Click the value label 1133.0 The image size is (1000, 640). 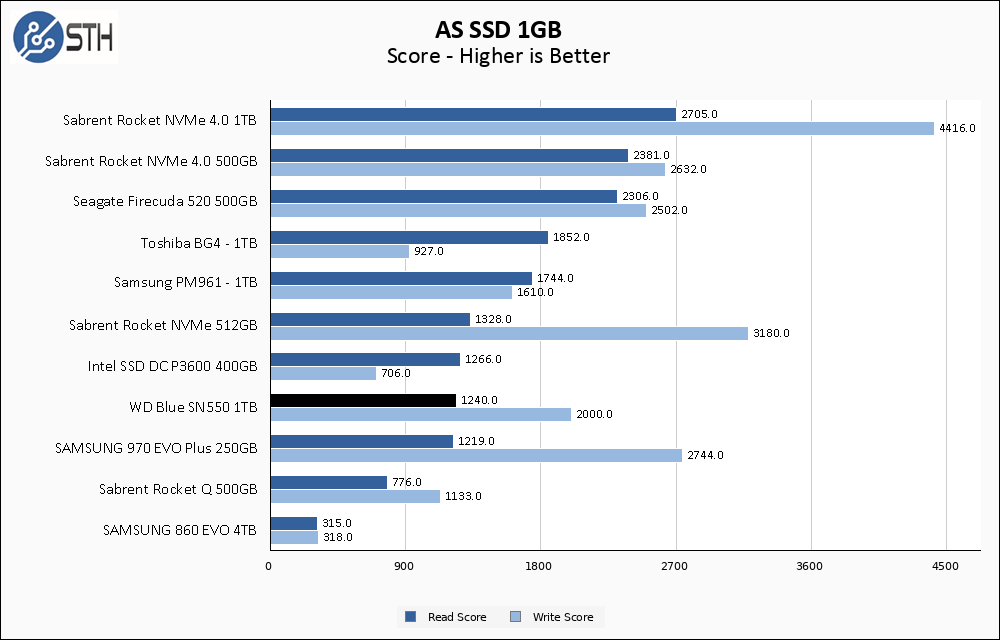463,496
